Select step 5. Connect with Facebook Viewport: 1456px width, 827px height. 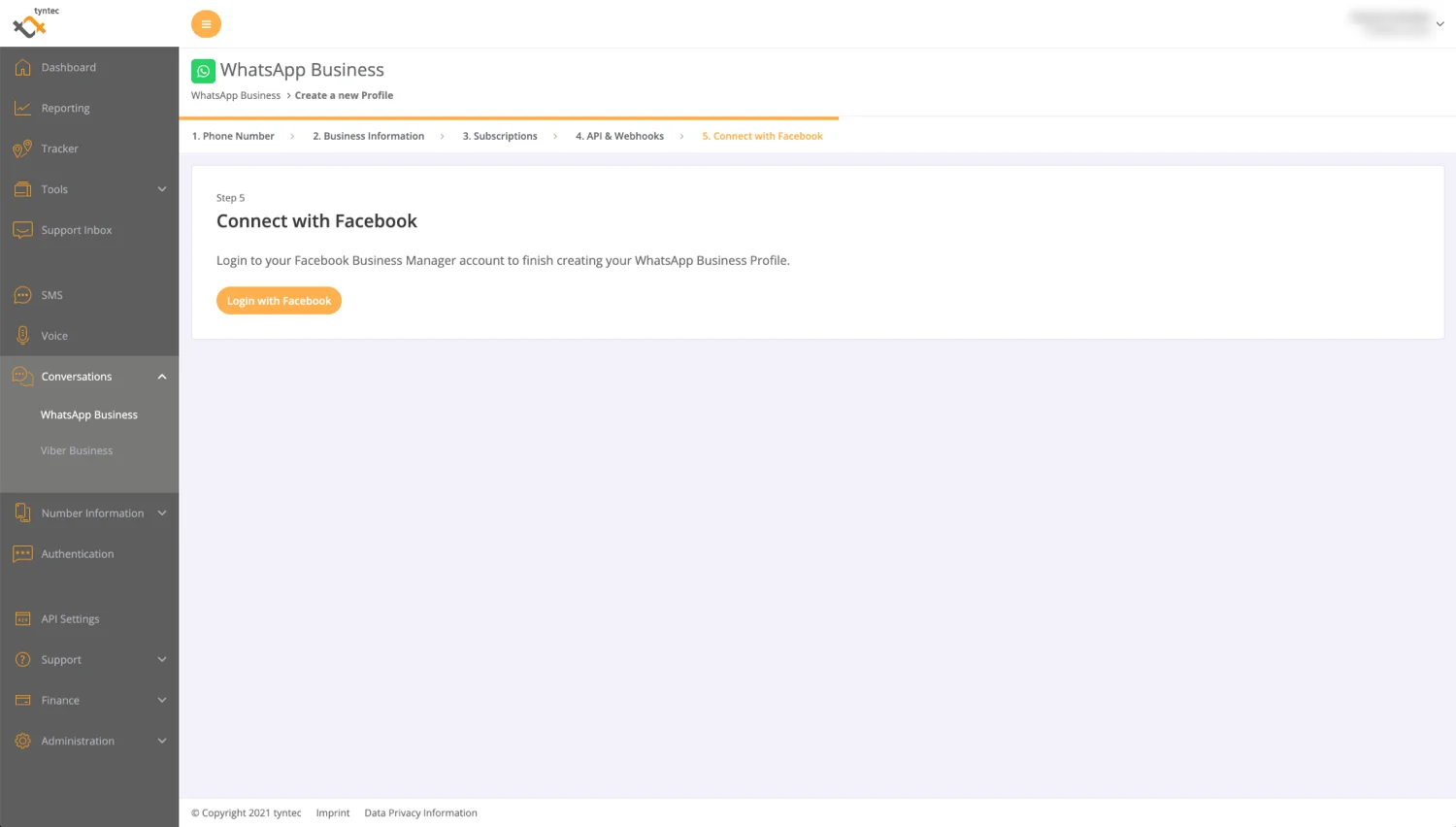[x=762, y=136]
